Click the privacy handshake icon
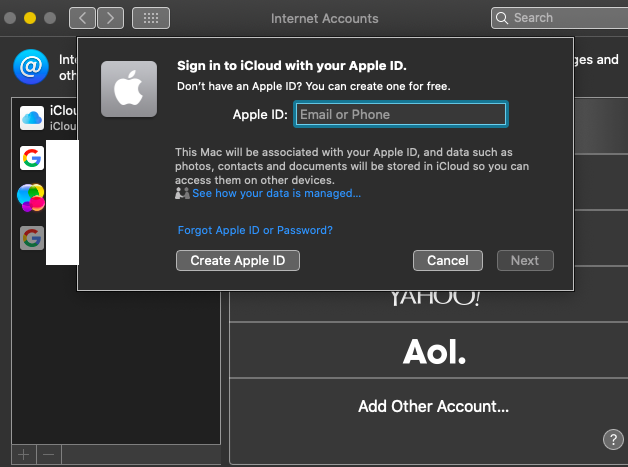The image size is (628, 467). coord(182,193)
